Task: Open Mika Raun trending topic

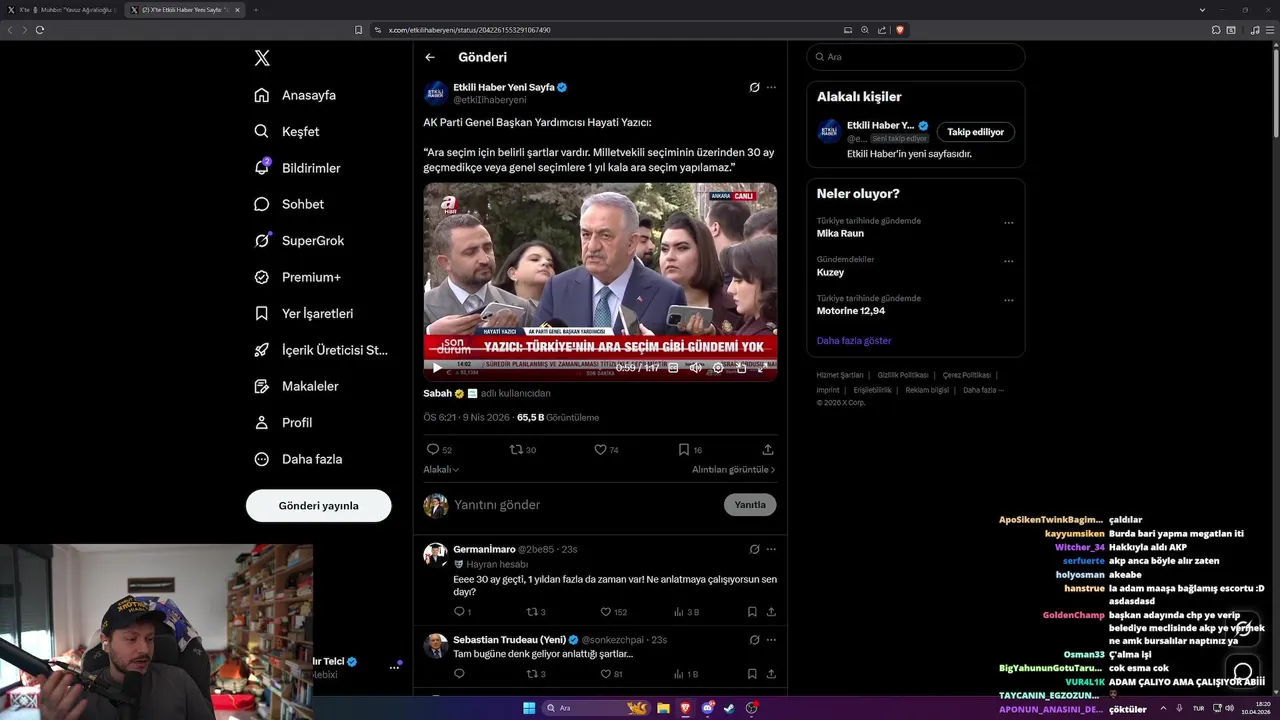Action: tap(840, 233)
